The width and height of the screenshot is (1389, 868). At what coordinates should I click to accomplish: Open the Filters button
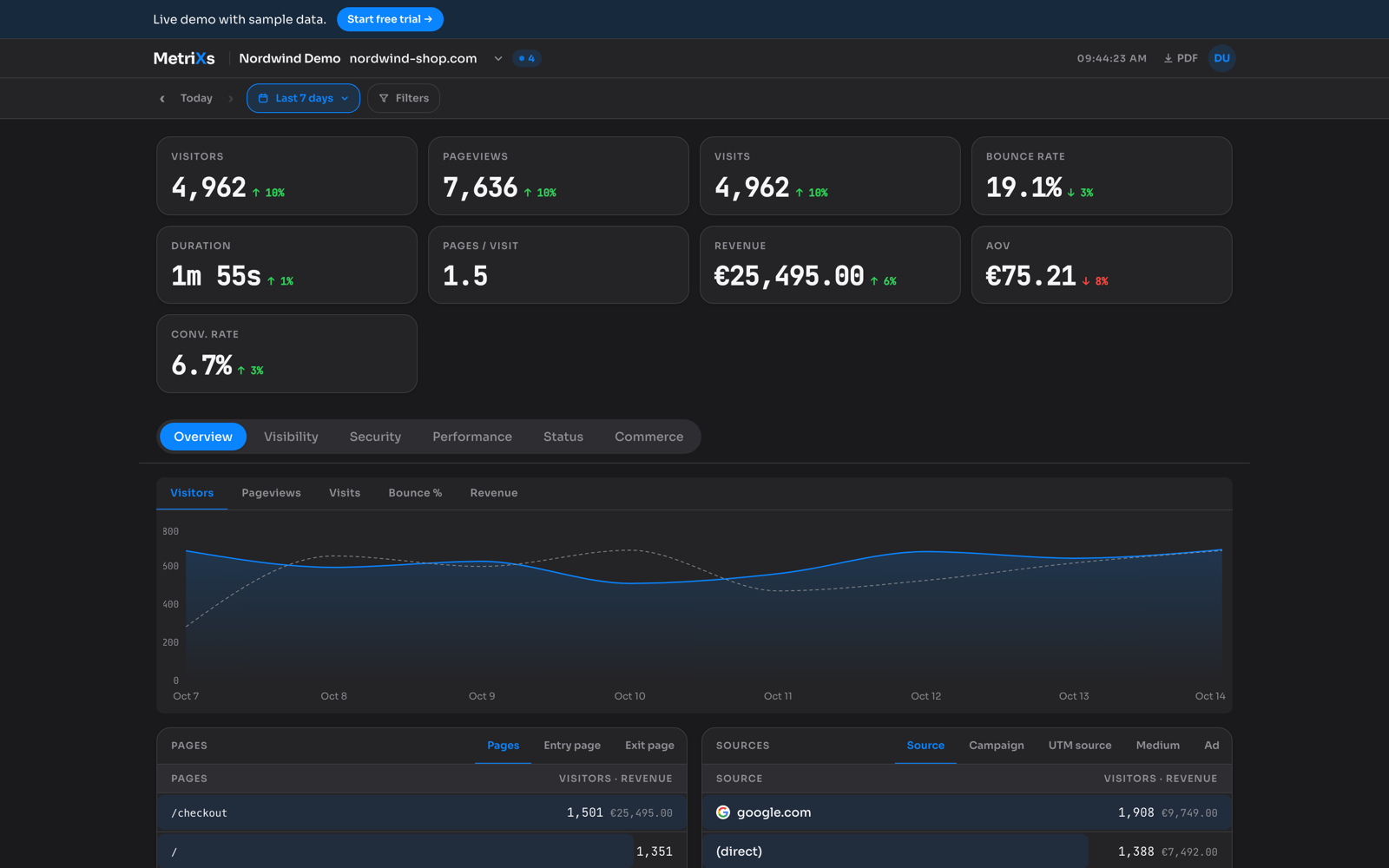(404, 98)
